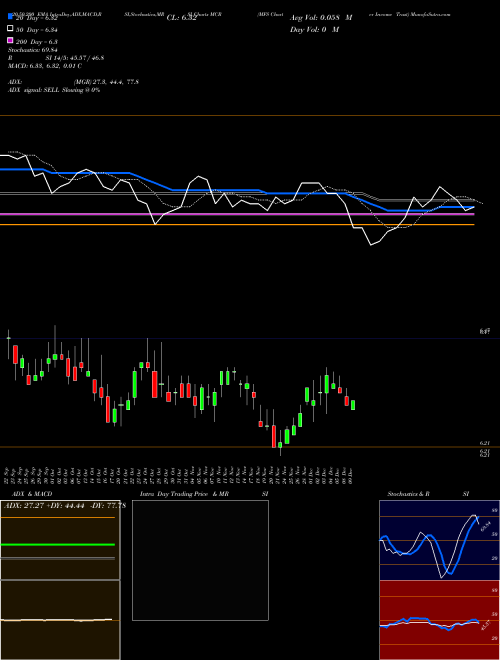Select the '20 Day - 6.32' legend text
Viewport: 500px width, 660px height.
pyautogui.click(x=37, y=19)
